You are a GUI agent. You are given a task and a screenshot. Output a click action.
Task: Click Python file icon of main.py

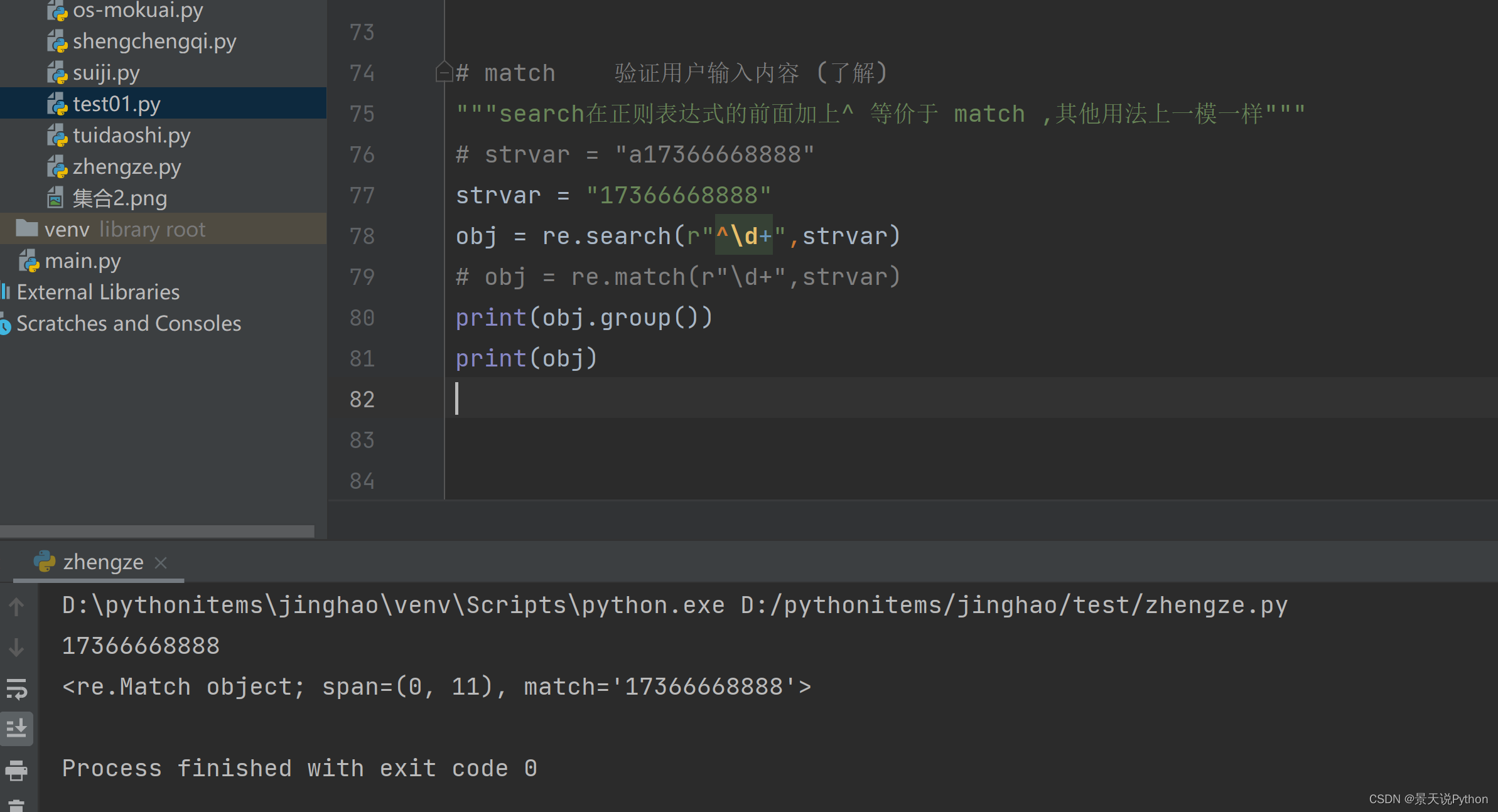[x=30, y=261]
